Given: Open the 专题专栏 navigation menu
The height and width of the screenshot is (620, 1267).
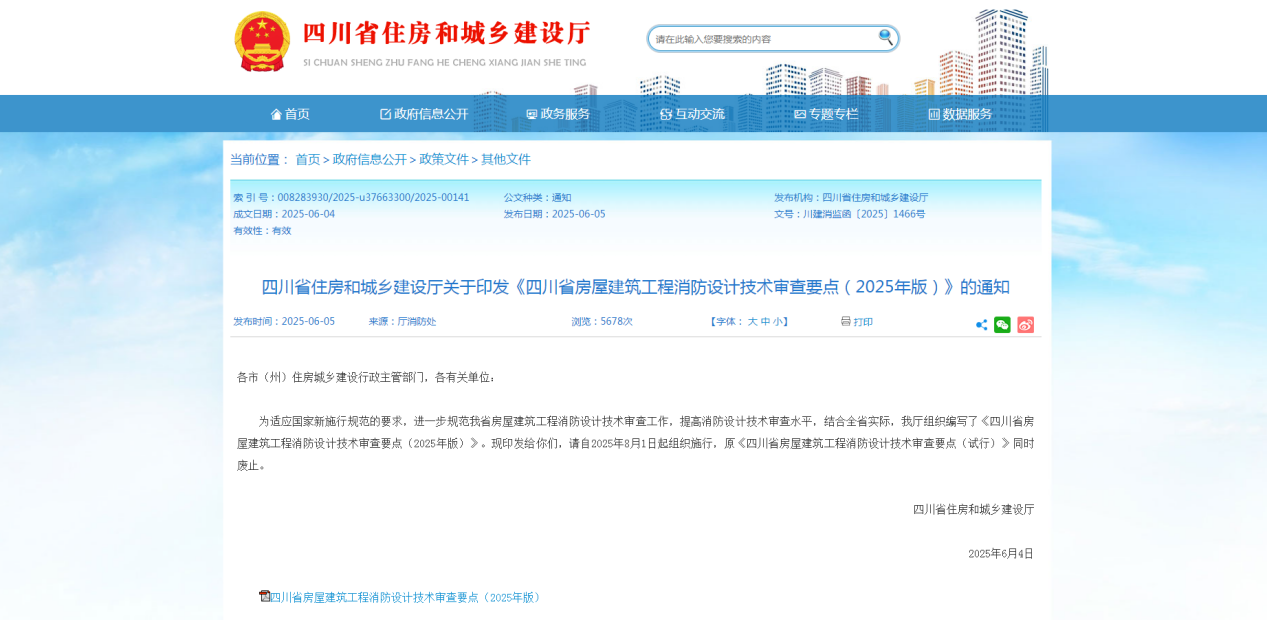Looking at the screenshot, I should [826, 114].
